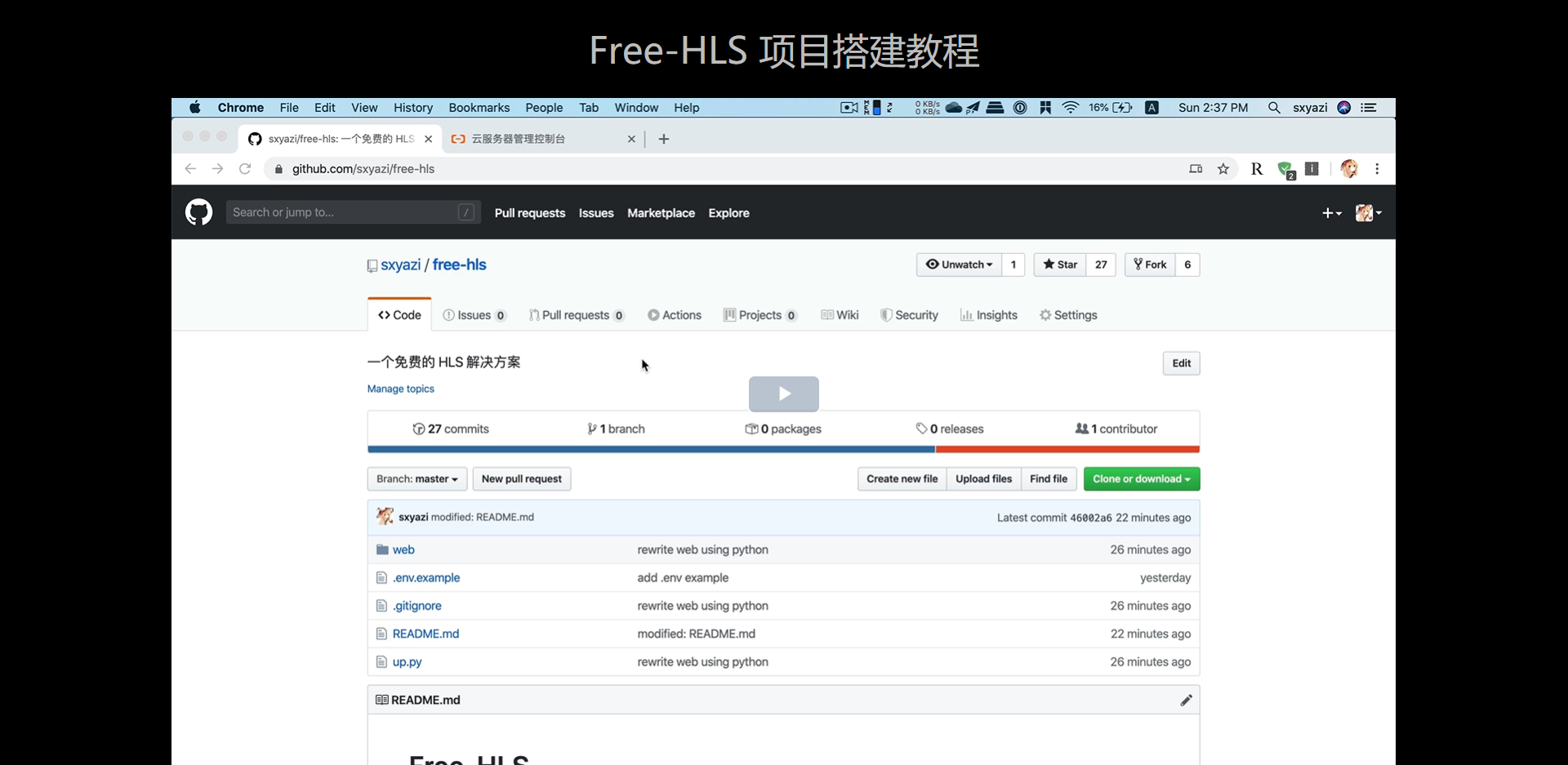This screenshot has height=765, width=1568.
Task: Click the R extension icon
Action: coord(1257,169)
